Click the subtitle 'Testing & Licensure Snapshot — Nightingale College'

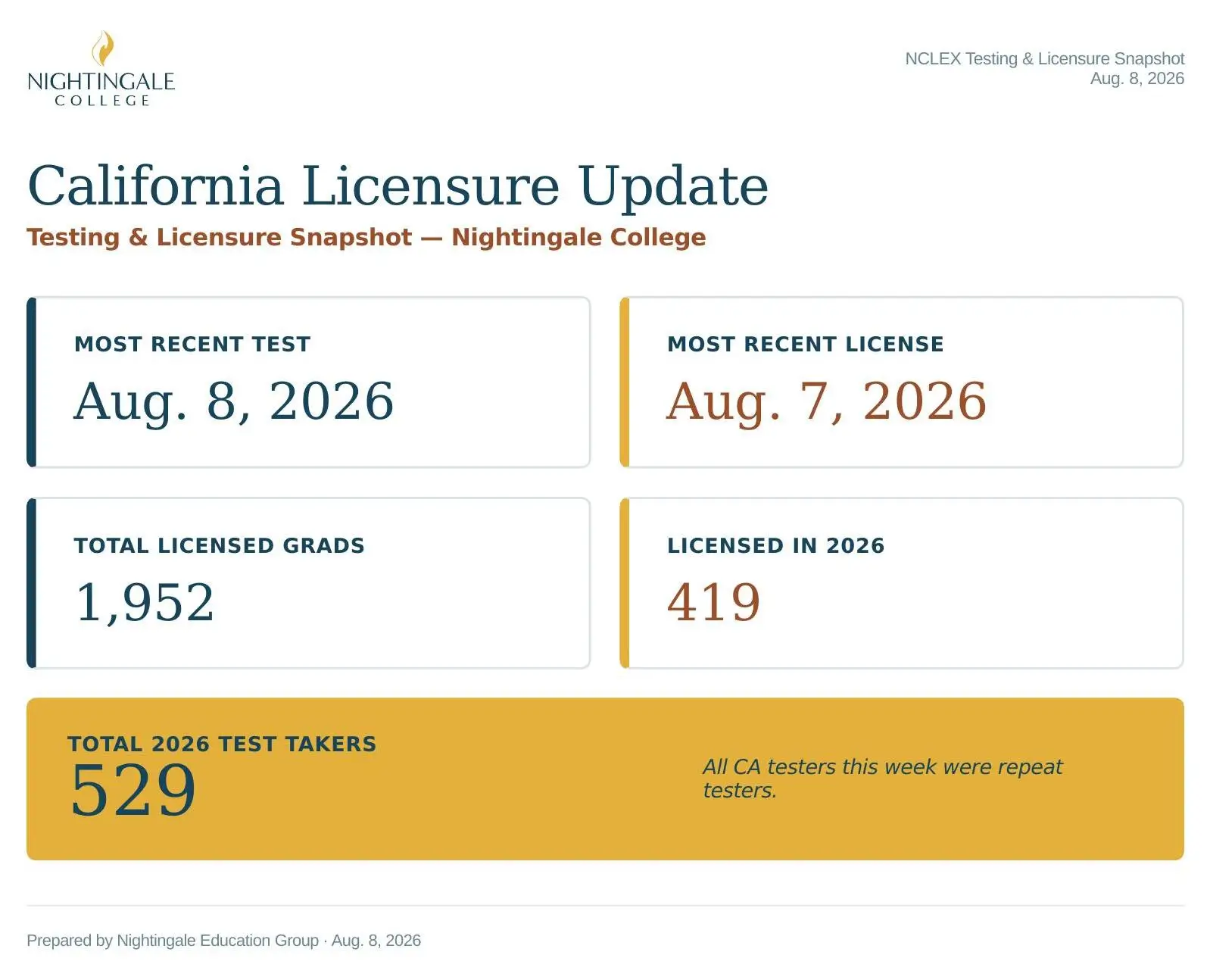tap(366, 237)
